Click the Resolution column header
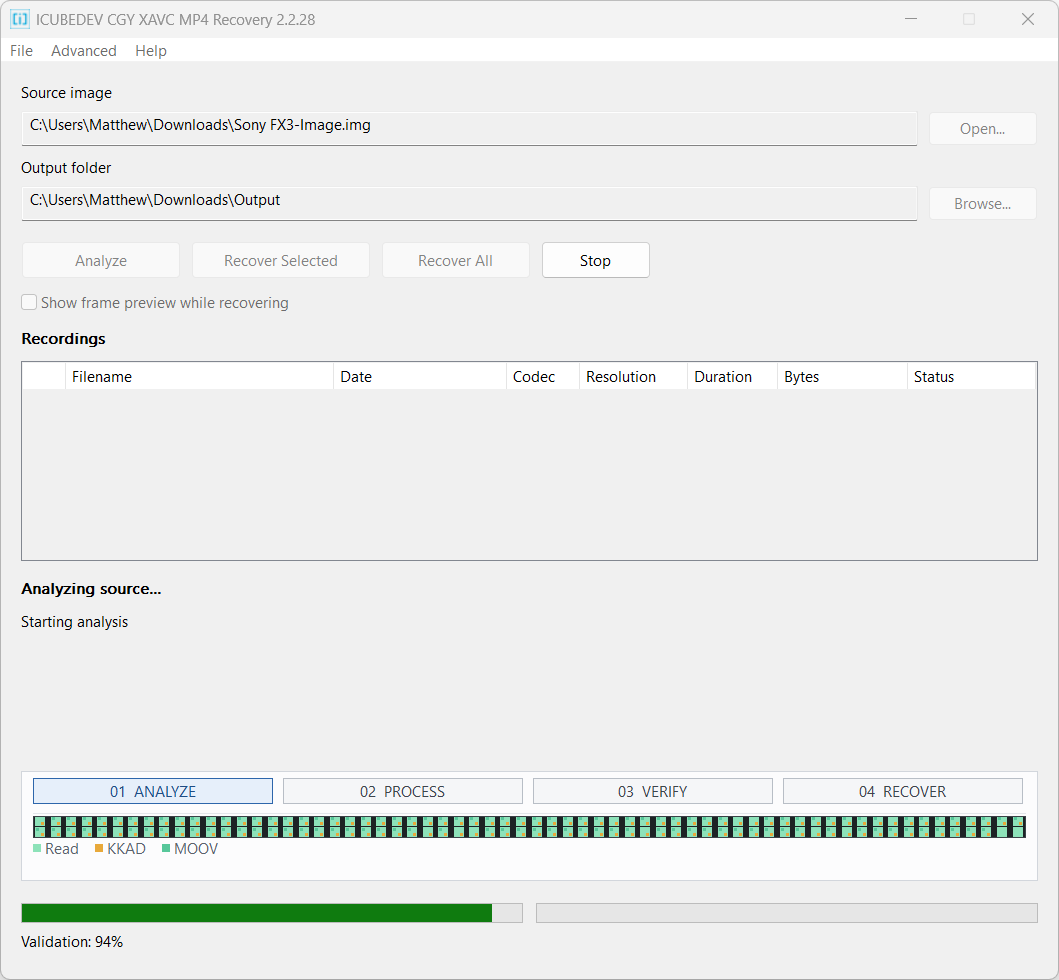 [633, 376]
